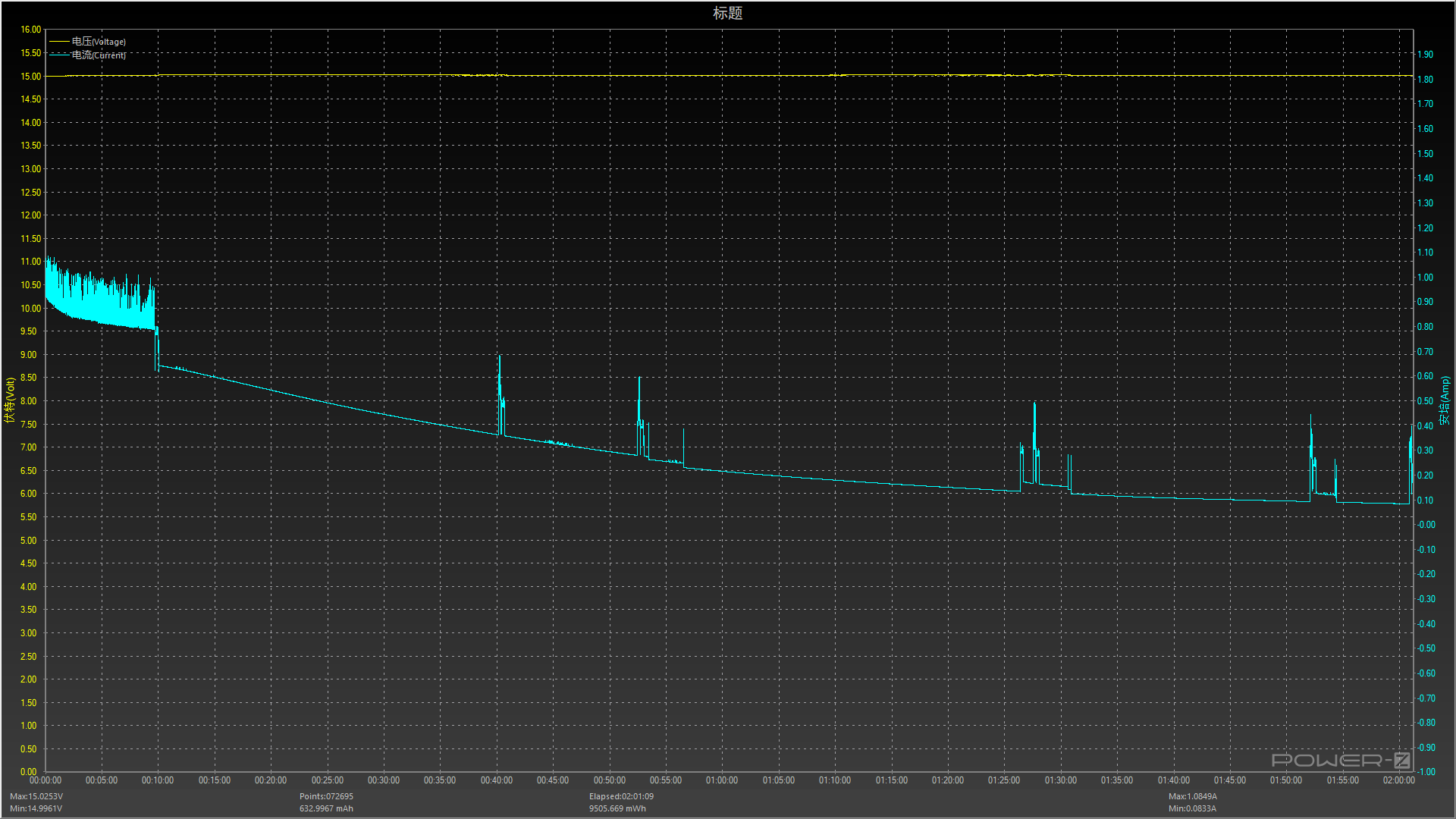Click the 00:10:00 time axis tick label
Image resolution: width=1456 pixels, height=819 pixels.
pyautogui.click(x=158, y=780)
